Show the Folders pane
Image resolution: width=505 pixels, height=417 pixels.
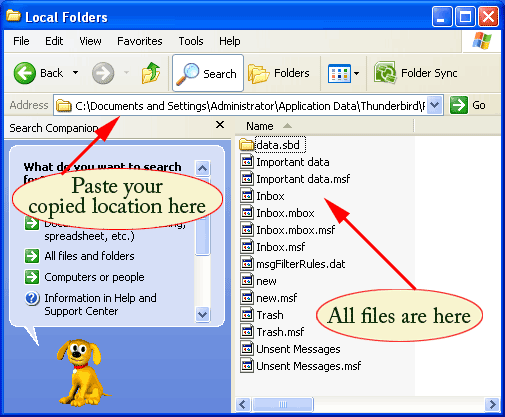(279, 73)
